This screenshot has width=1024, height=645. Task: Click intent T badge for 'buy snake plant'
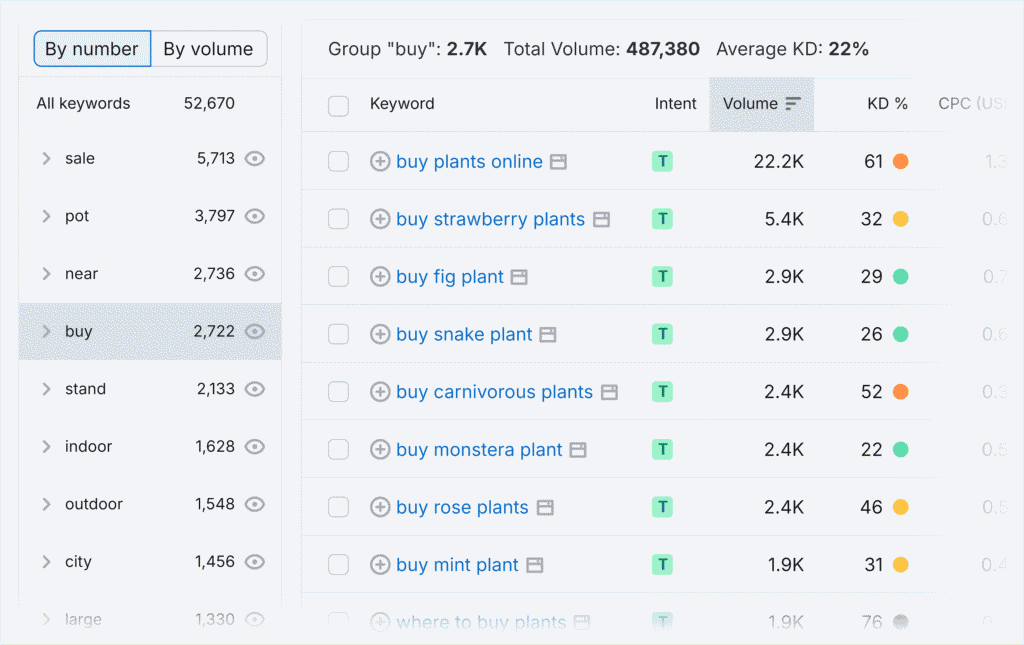click(662, 334)
